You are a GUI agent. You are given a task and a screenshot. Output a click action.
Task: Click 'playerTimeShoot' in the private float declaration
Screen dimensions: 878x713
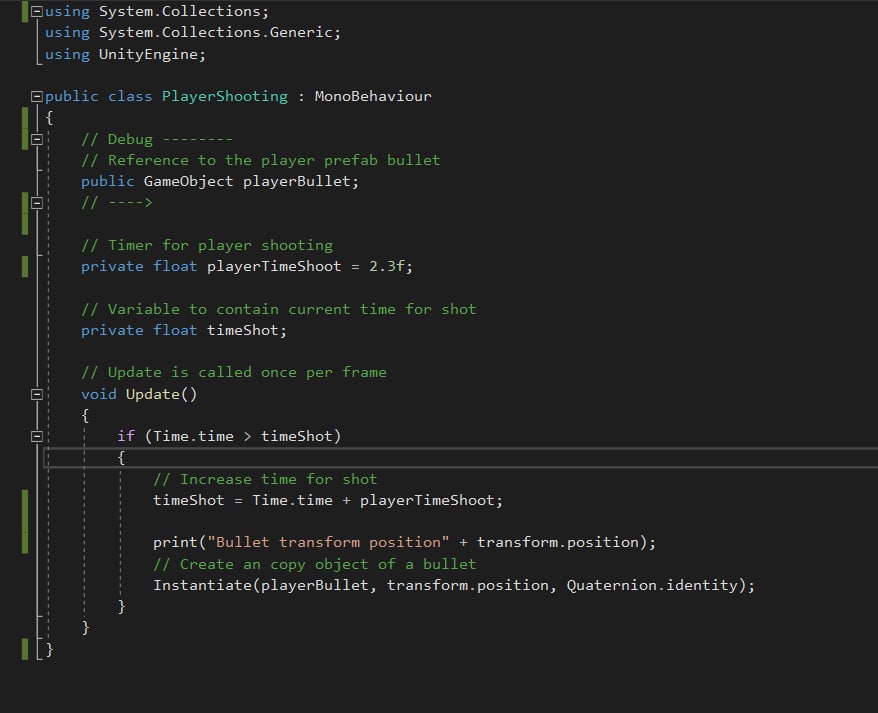274,266
